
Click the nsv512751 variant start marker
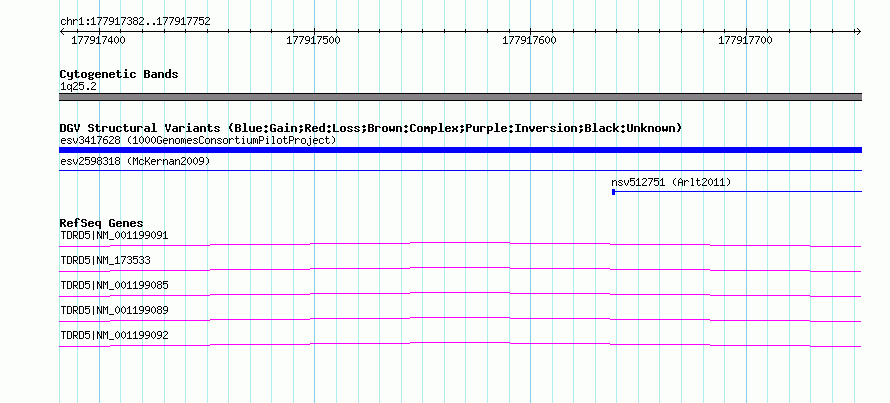(x=614, y=192)
